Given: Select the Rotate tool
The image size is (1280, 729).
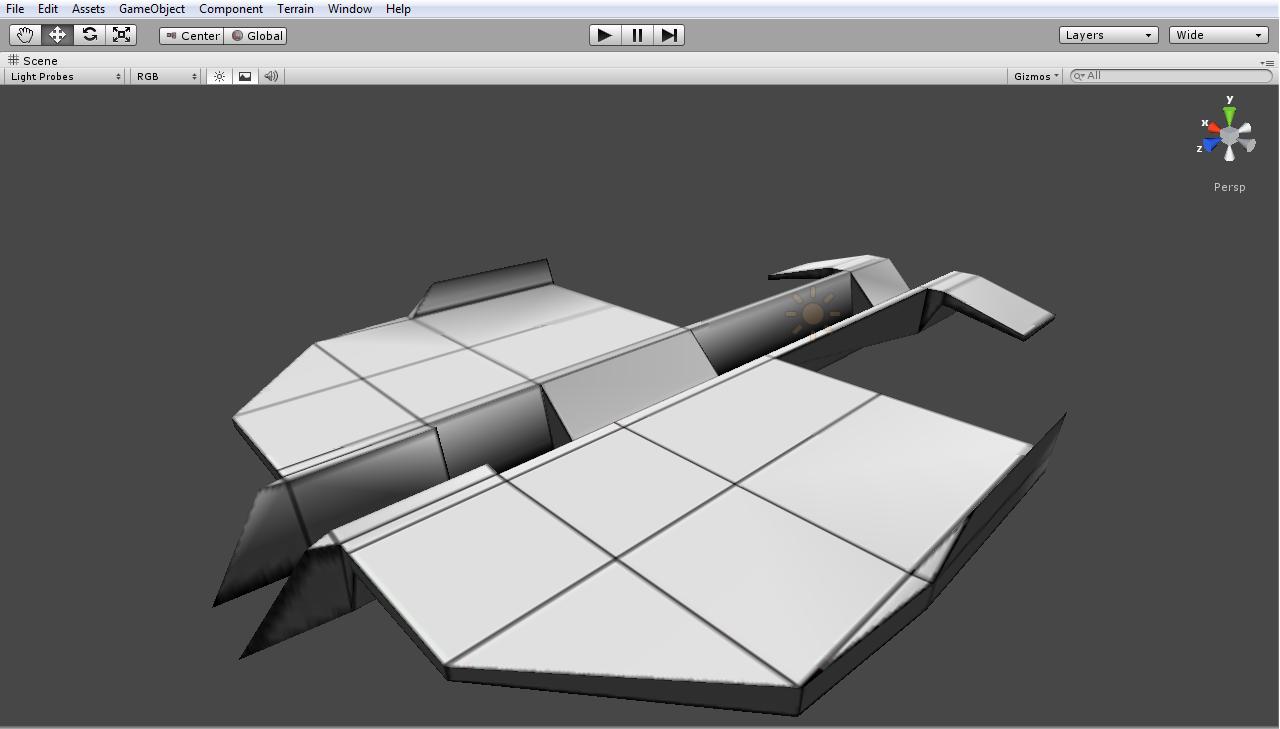Looking at the screenshot, I should [89, 34].
